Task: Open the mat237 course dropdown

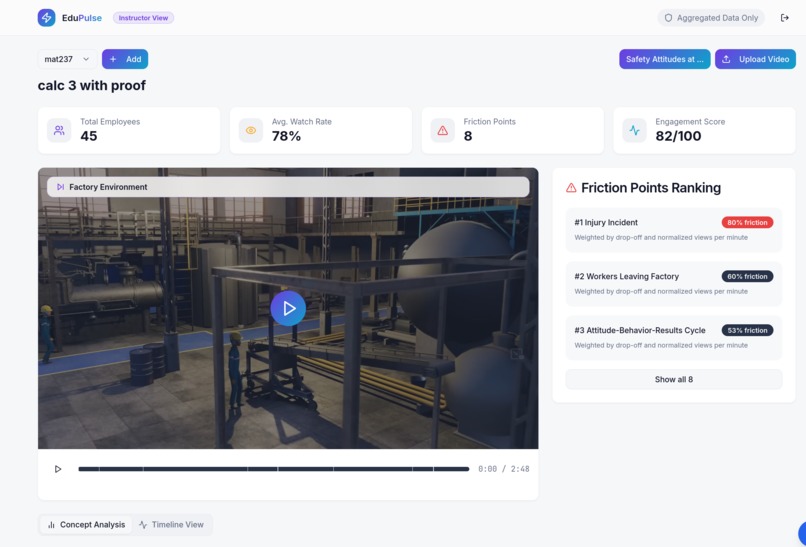Action: point(67,59)
